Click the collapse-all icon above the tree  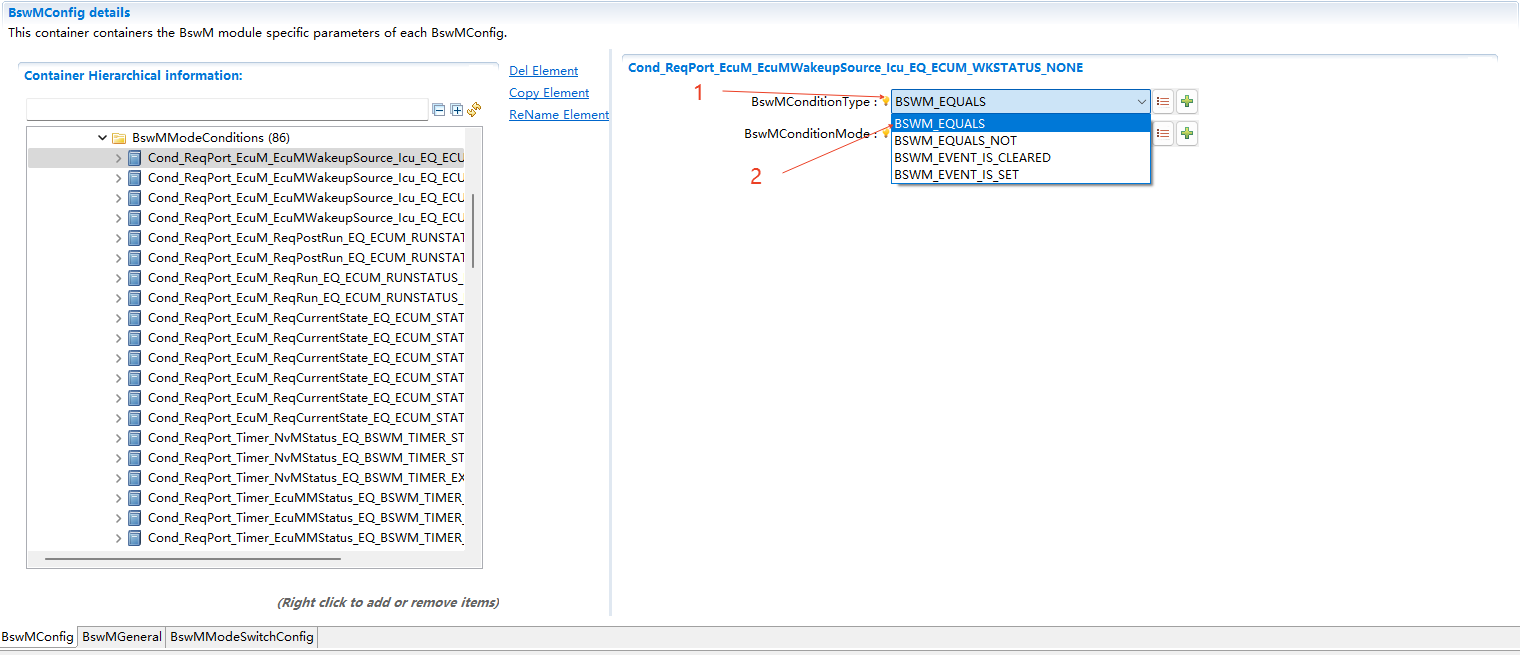coord(439,110)
